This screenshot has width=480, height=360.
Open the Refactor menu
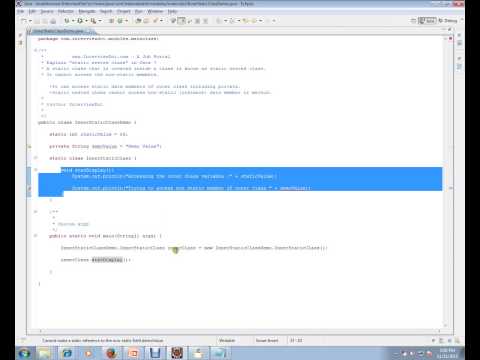pos(66,11)
